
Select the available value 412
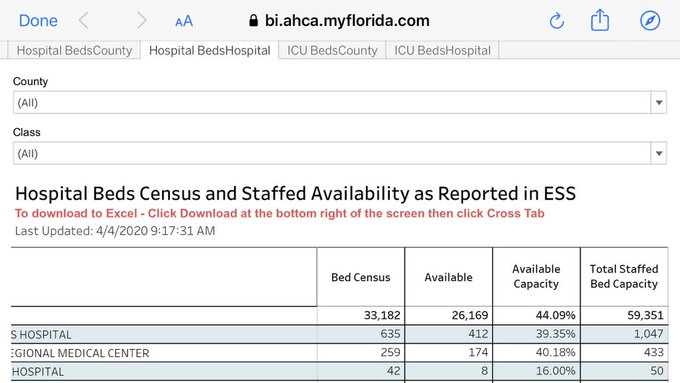[478, 334]
